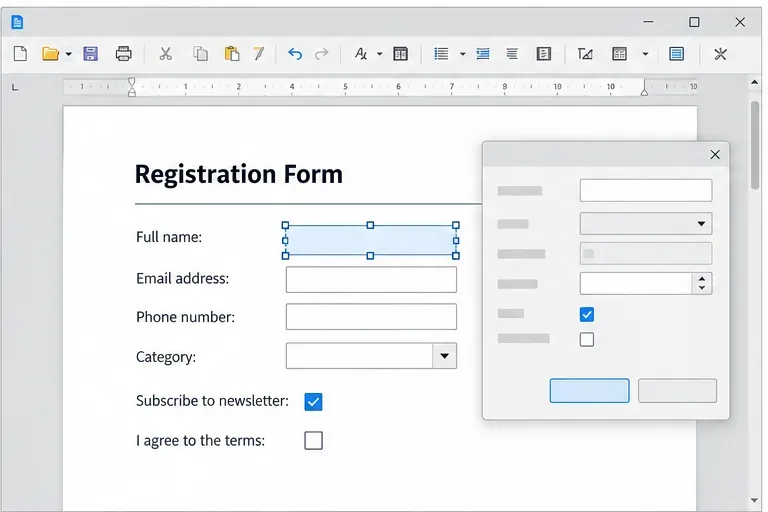Viewport: 768px width, 512px height.
Task: Expand the open-file dropdown arrow
Action: [69, 54]
